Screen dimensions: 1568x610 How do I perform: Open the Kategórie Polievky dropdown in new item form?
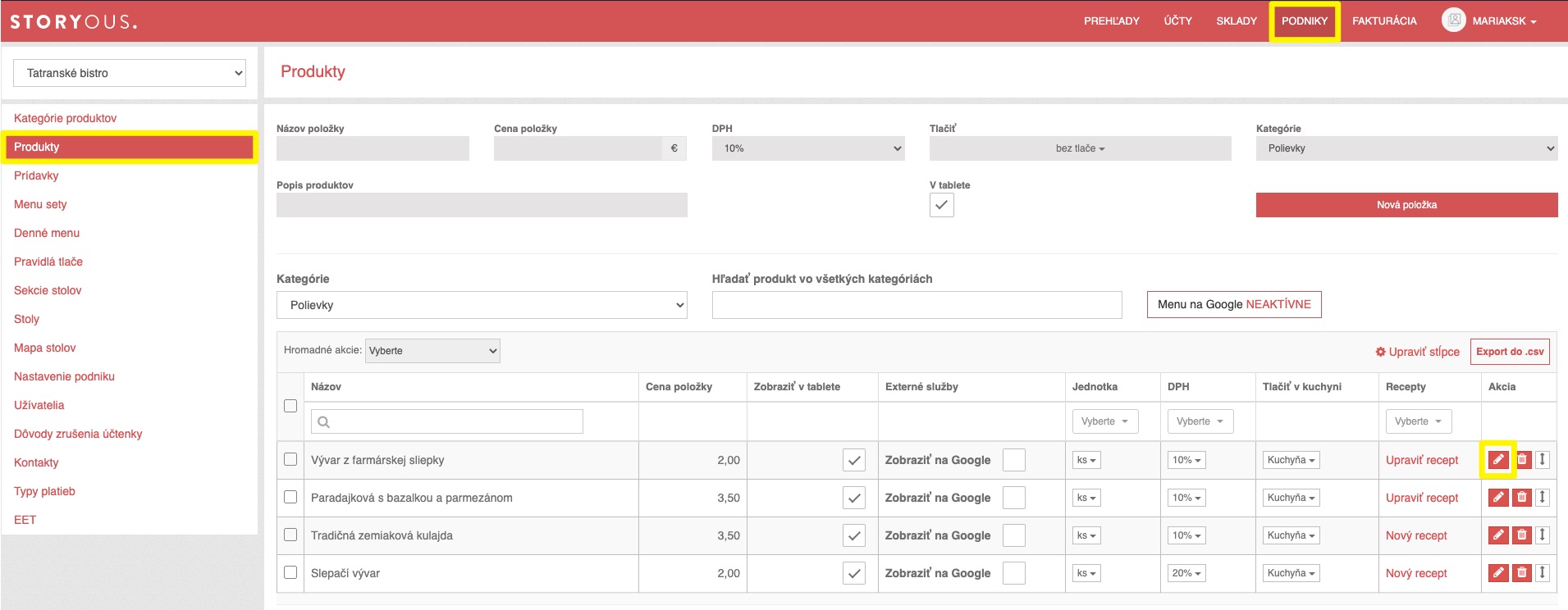(1406, 148)
